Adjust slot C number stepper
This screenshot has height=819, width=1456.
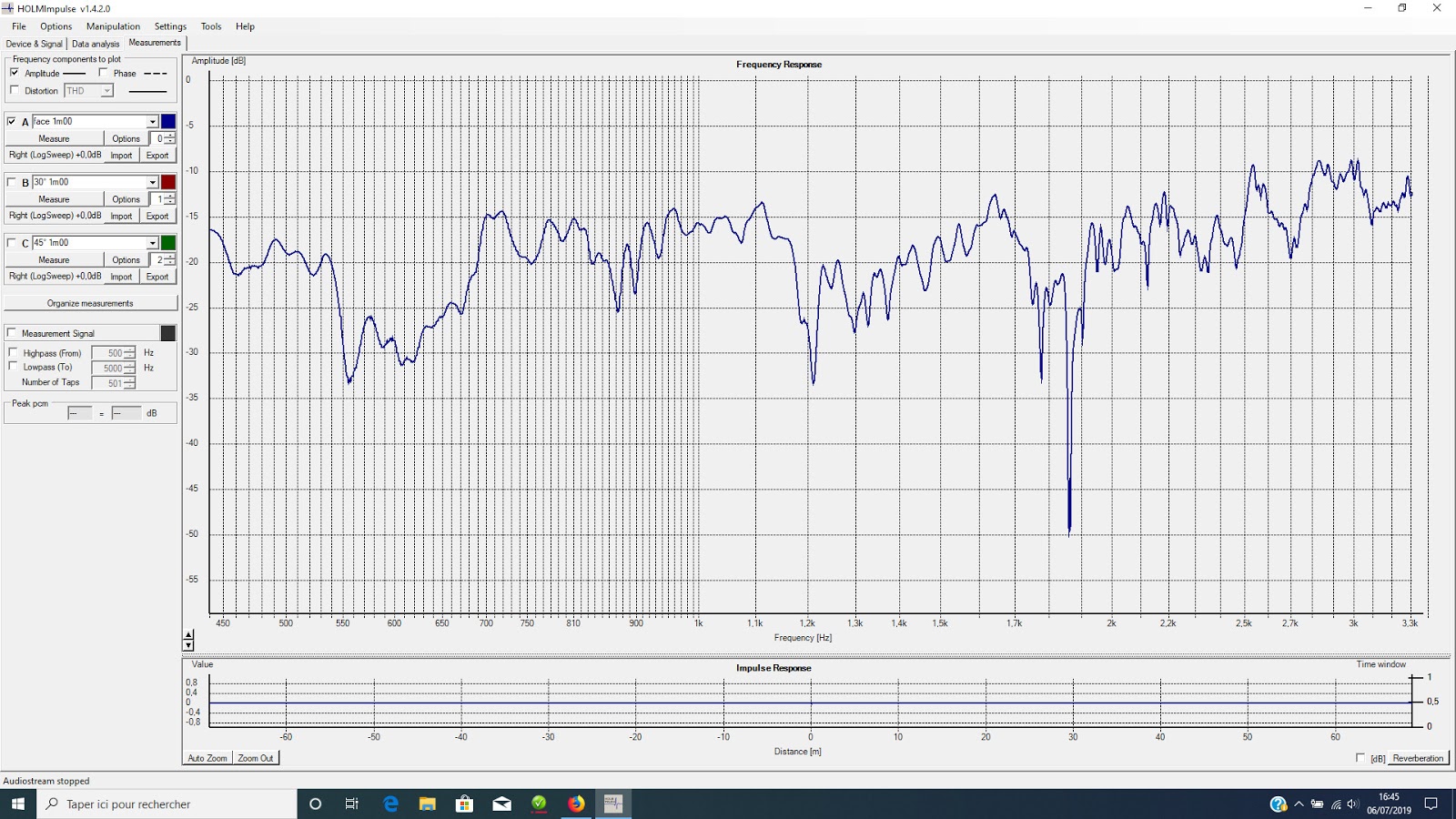click(x=170, y=259)
